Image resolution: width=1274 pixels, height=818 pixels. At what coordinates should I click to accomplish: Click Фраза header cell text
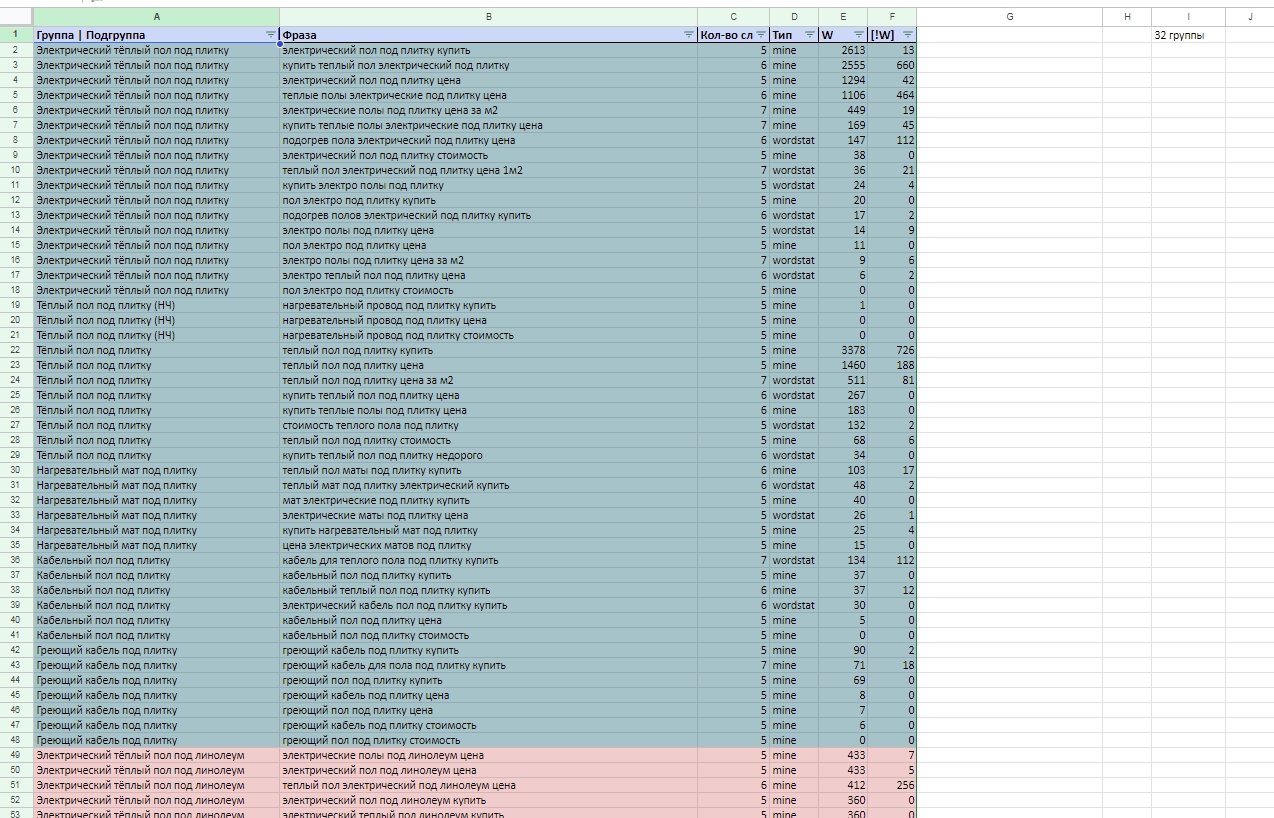pyautogui.click(x=300, y=35)
